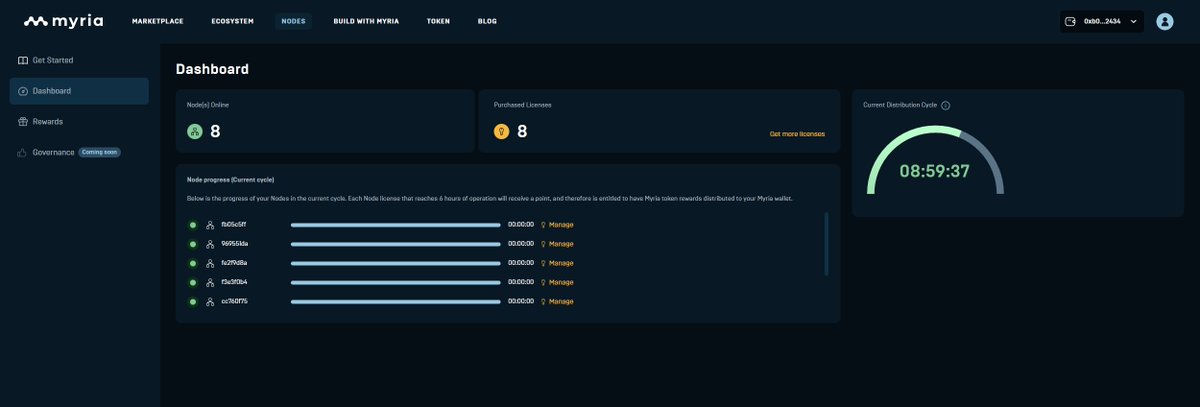Click the Current Distribution Cycle info icon
Image resolution: width=1200 pixels, height=407 pixels.
tap(946, 105)
